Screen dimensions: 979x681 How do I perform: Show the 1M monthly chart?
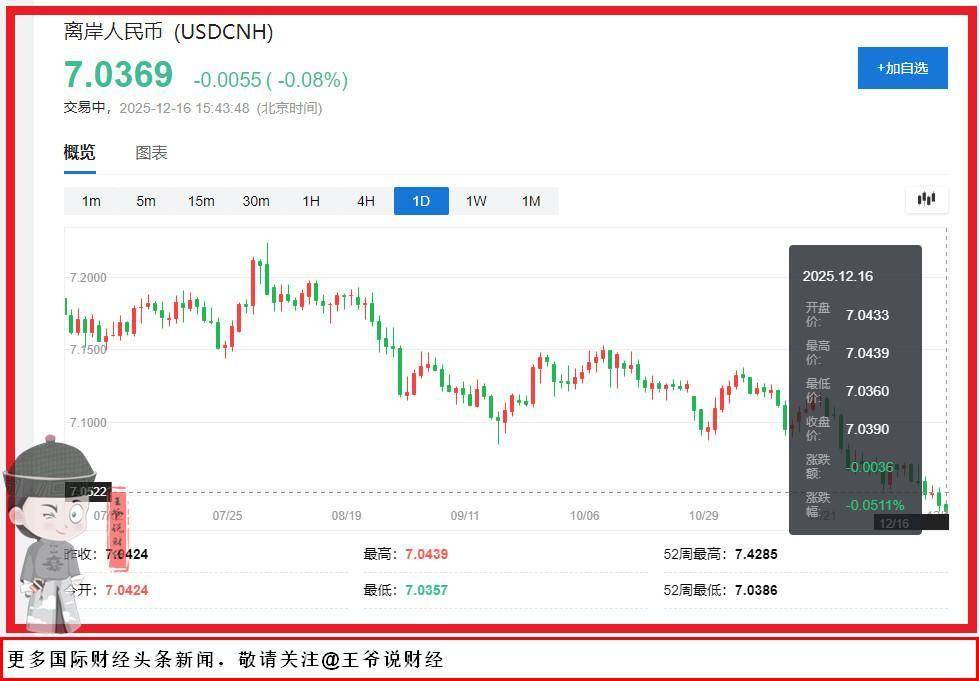[x=531, y=201]
